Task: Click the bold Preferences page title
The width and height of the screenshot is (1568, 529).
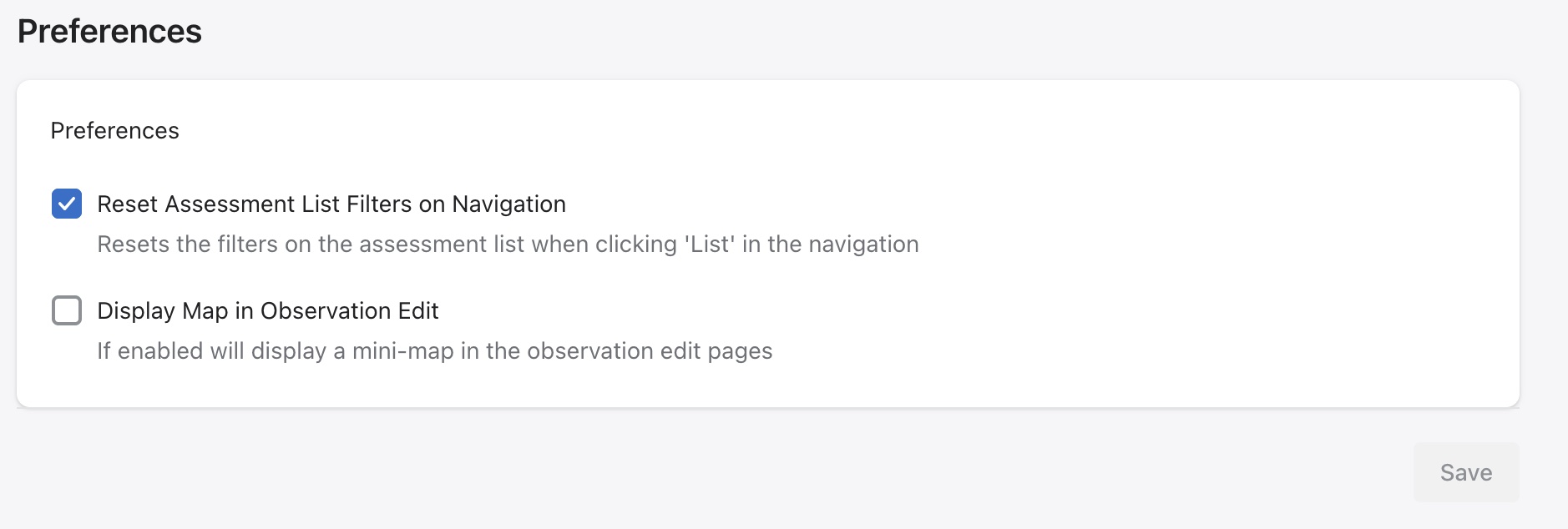Action: (109, 32)
